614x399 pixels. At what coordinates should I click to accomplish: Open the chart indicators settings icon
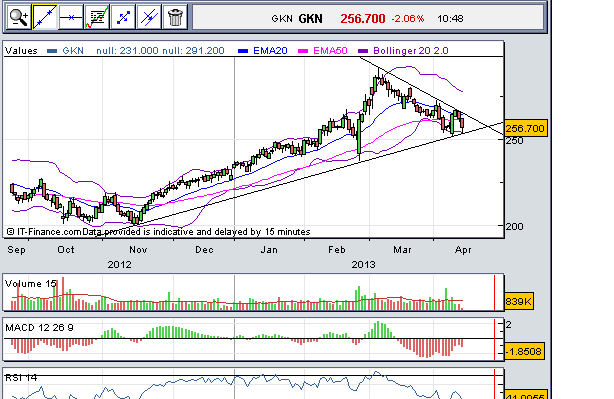(97, 17)
